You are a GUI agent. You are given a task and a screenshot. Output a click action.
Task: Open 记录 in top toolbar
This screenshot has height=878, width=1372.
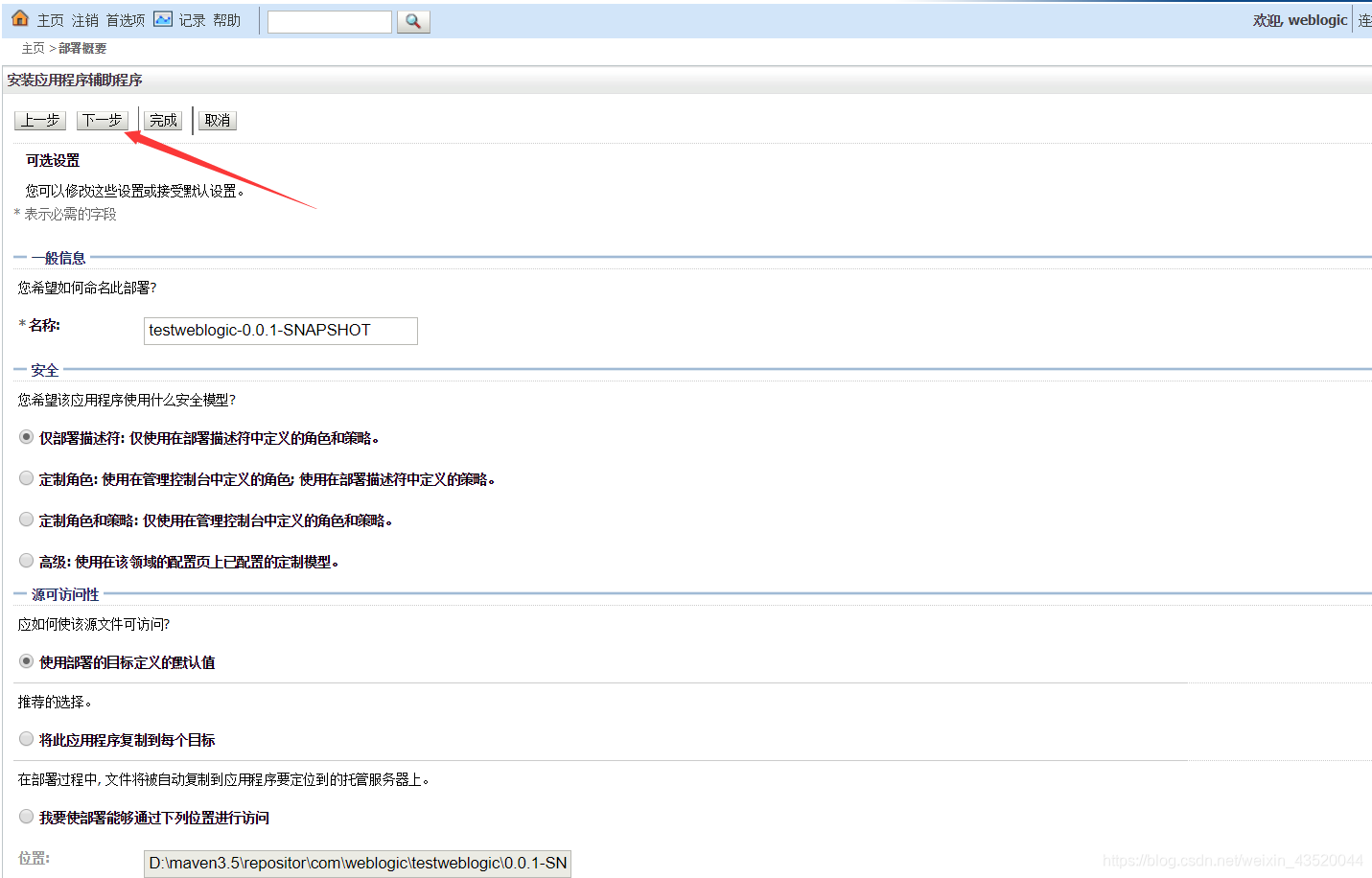point(192,20)
